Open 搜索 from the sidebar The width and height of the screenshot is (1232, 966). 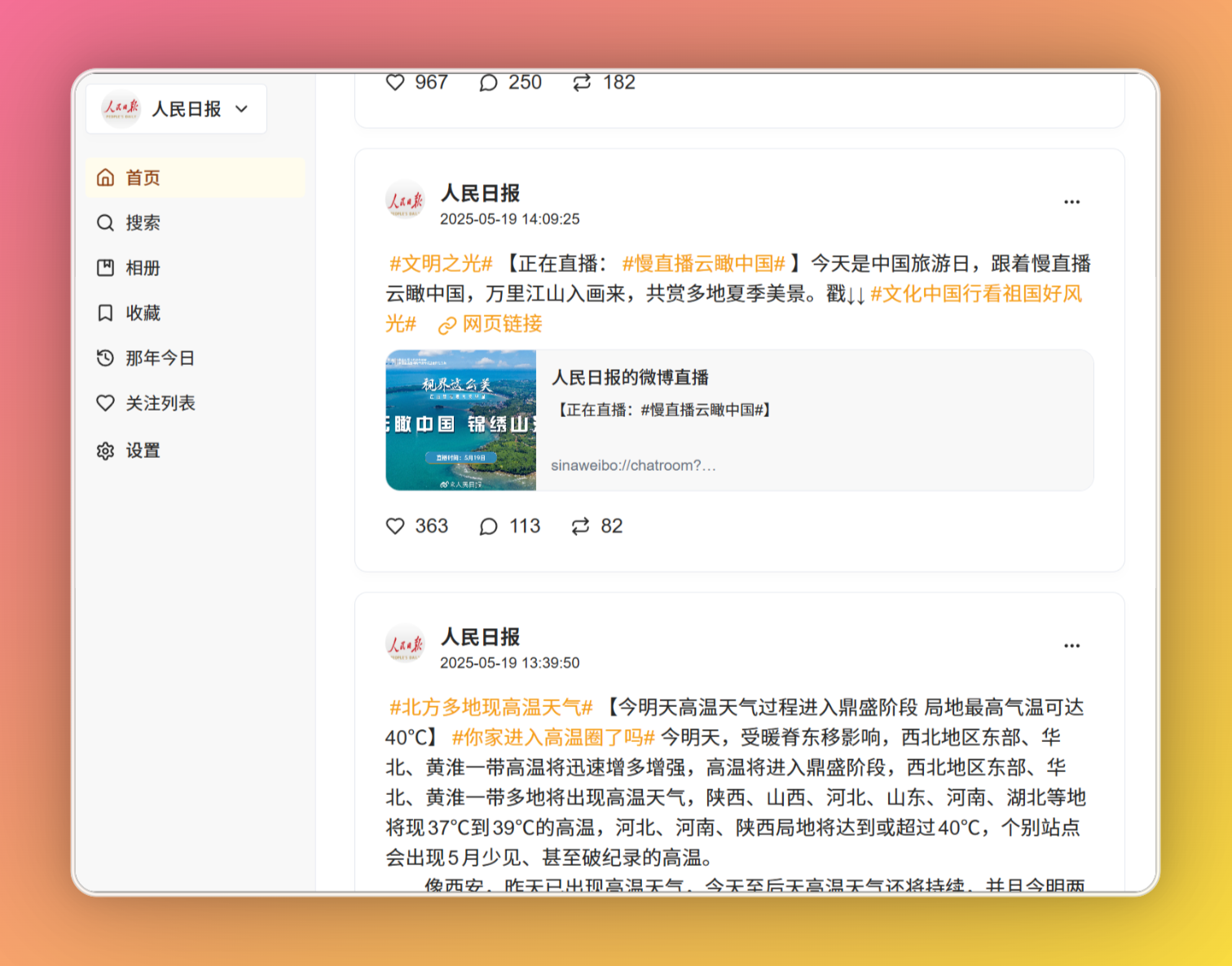pyautogui.click(x=196, y=222)
